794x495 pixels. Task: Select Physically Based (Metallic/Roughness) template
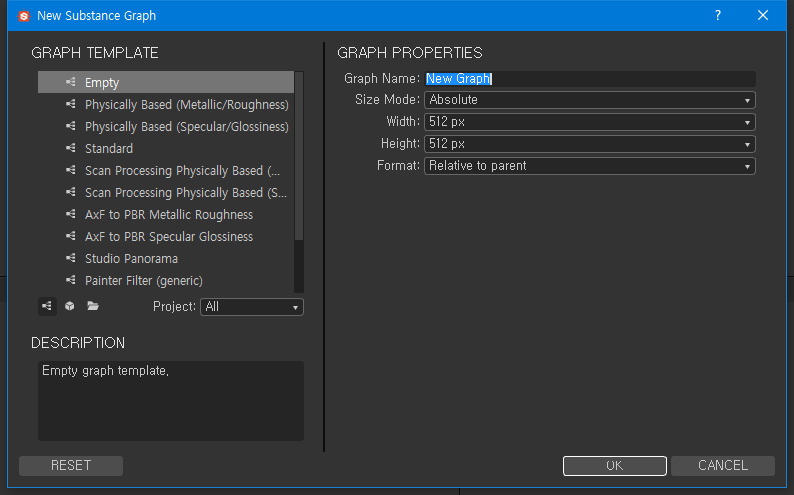(166, 104)
